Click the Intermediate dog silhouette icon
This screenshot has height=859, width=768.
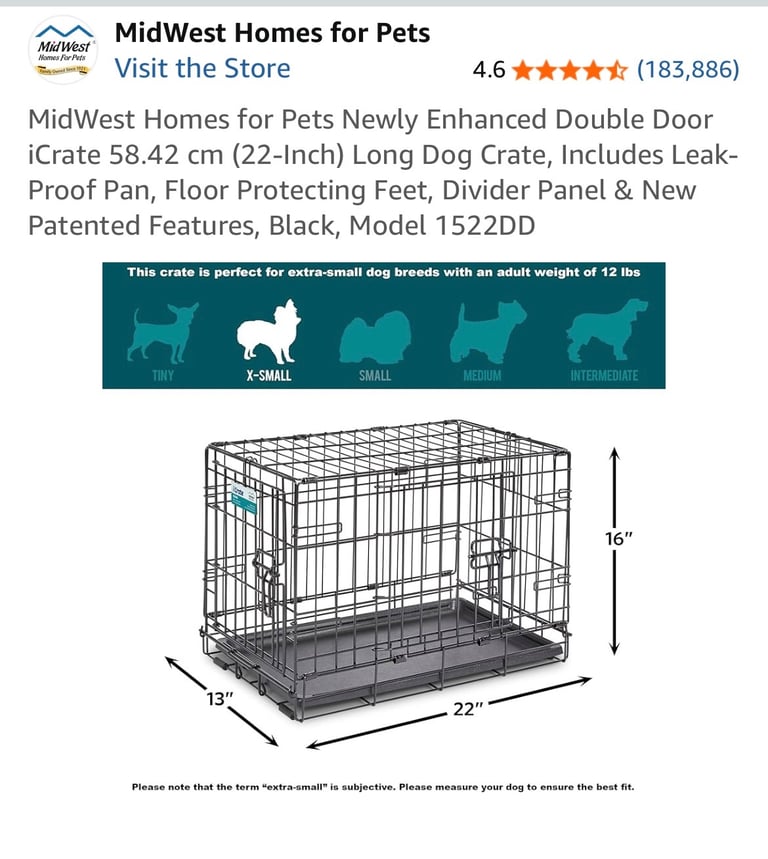pyautogui.click(x=606, y=330)
